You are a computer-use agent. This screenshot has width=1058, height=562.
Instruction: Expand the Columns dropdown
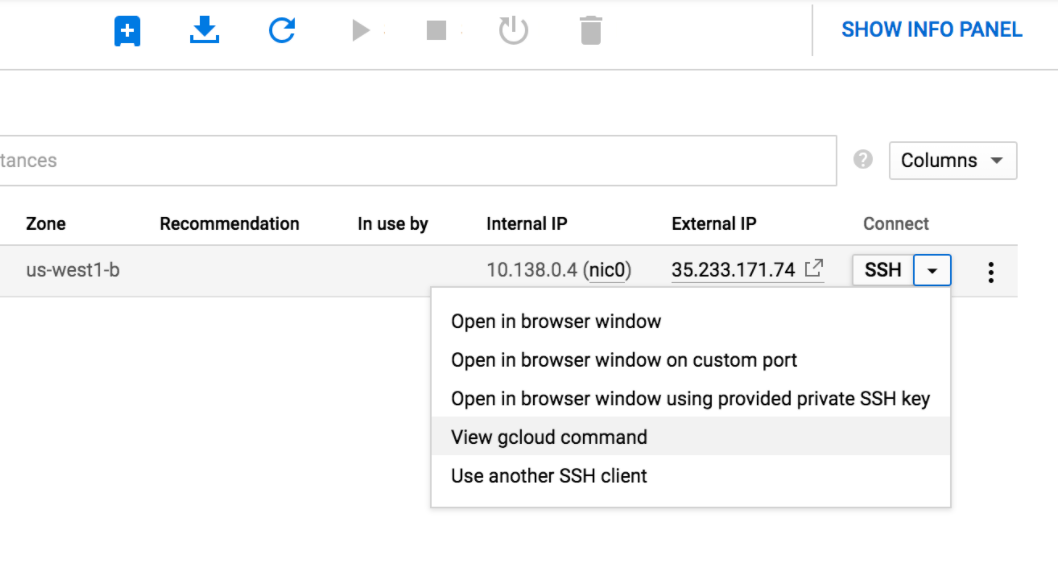click(x=952, y=160)
